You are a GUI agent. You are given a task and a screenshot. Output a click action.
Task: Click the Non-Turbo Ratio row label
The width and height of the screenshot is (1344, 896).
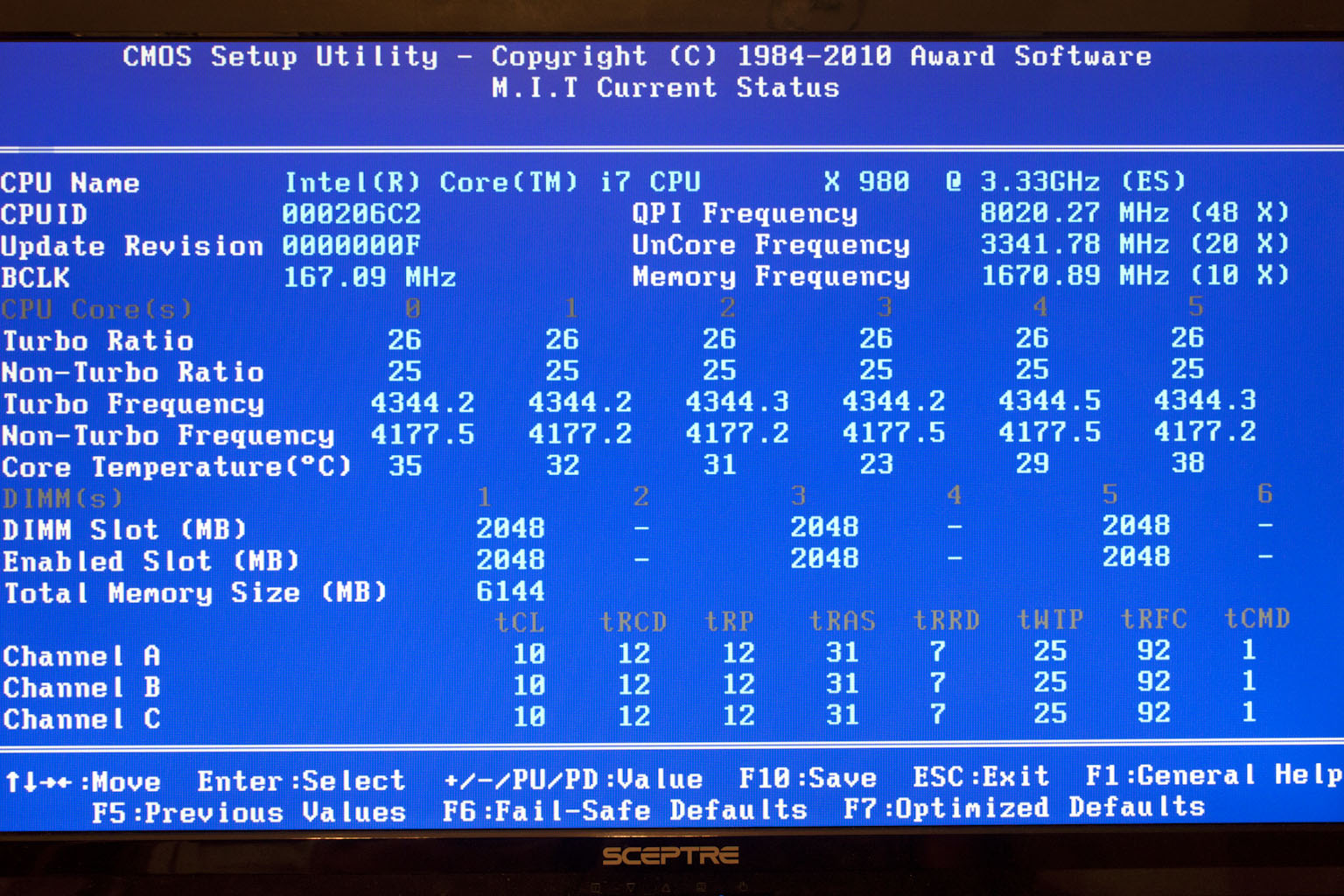pos(132,373)
